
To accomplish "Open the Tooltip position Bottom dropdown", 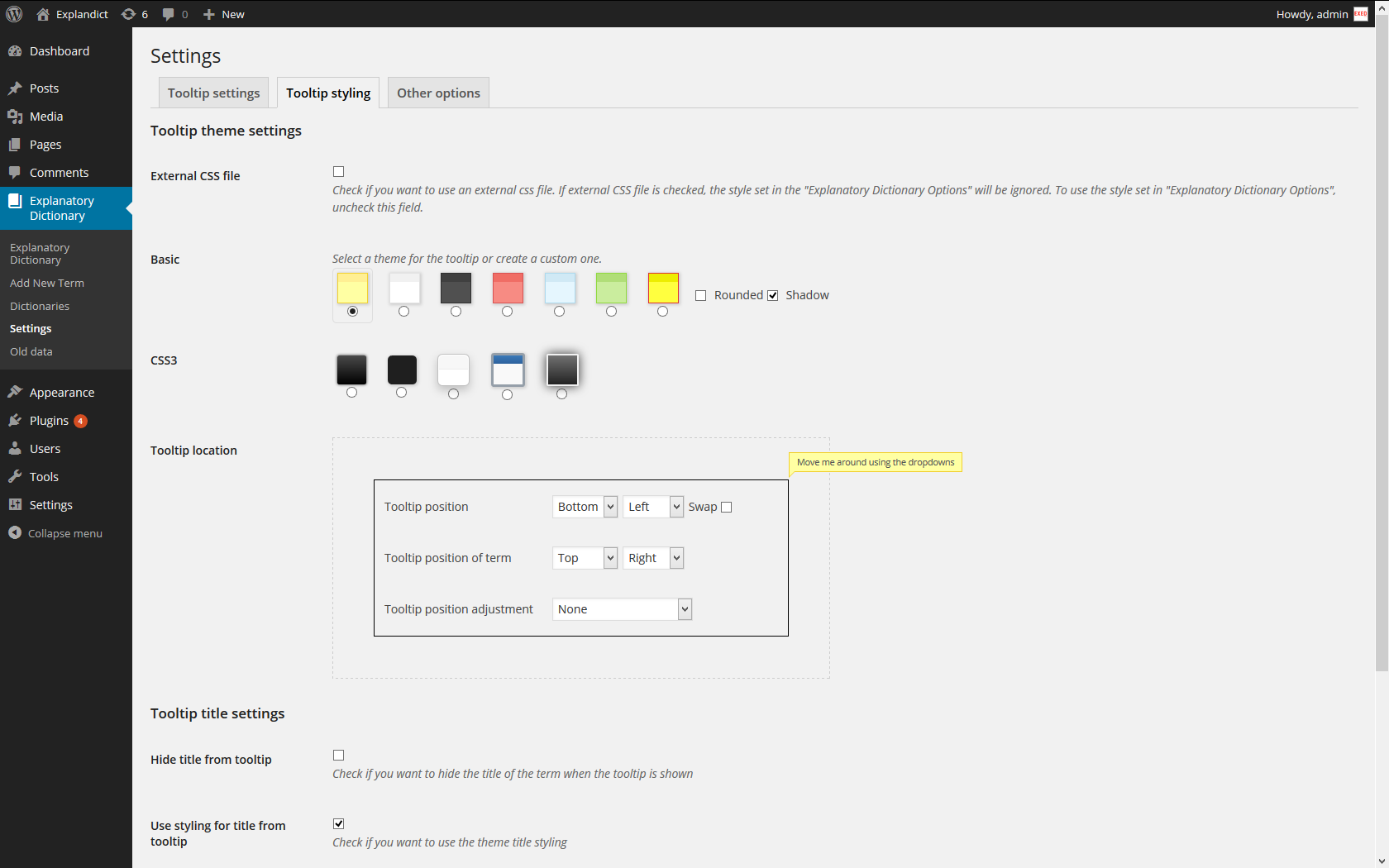I will tap(585, 507).
